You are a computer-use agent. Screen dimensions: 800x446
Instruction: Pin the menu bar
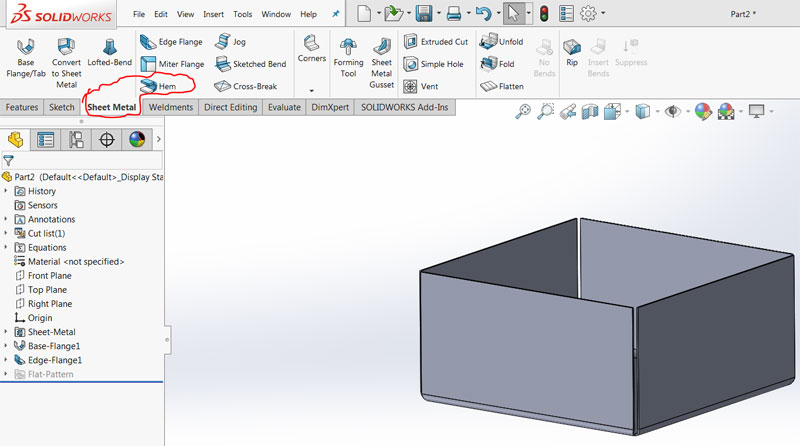[x=336, y=14]
